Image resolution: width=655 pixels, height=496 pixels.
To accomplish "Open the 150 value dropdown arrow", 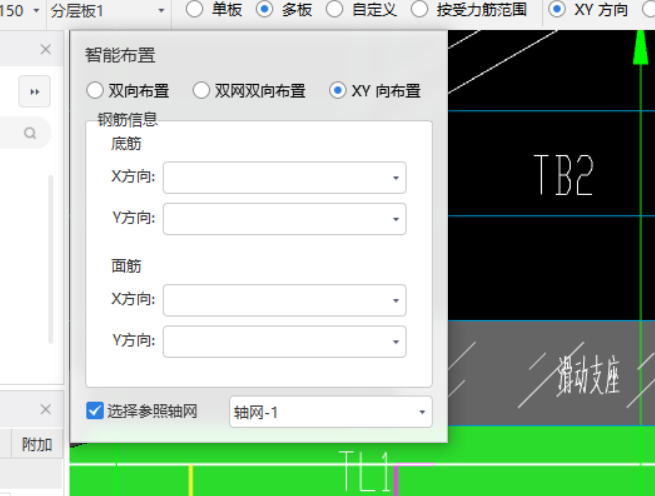I will pyautogui.click(x=36, y=10).
